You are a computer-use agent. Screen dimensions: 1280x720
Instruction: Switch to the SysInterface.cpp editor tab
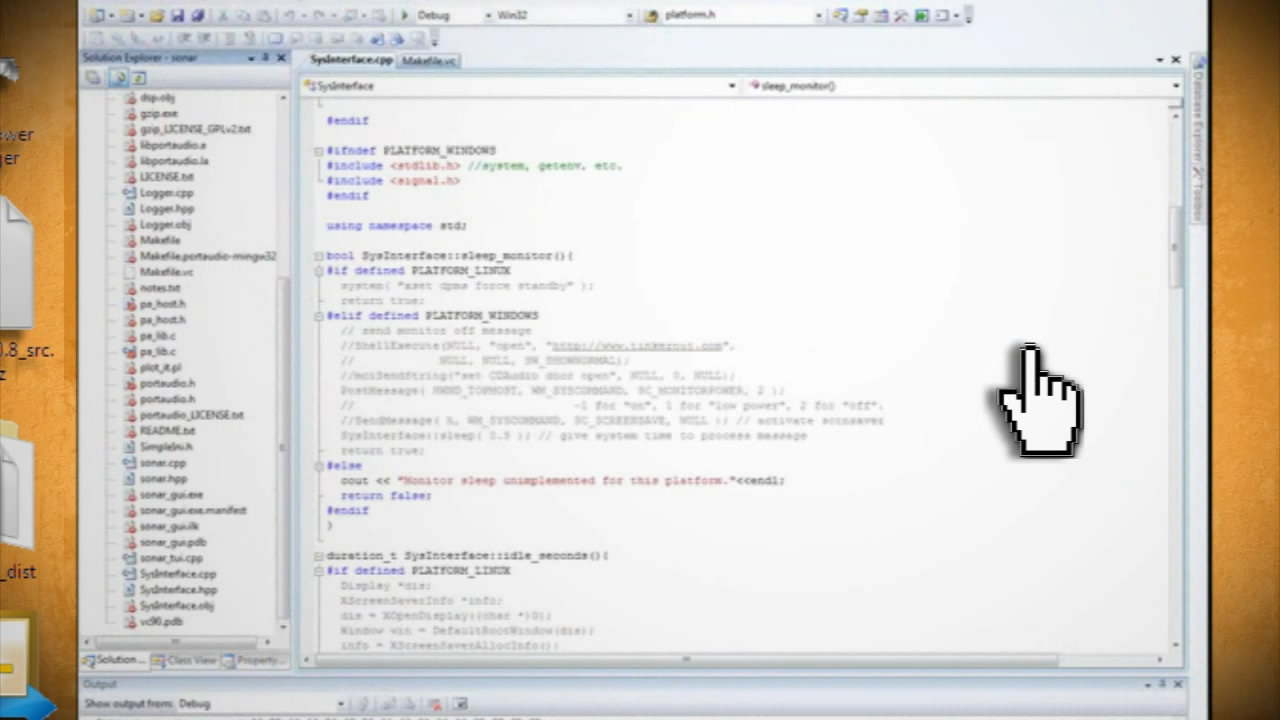(x=351, y=60)
